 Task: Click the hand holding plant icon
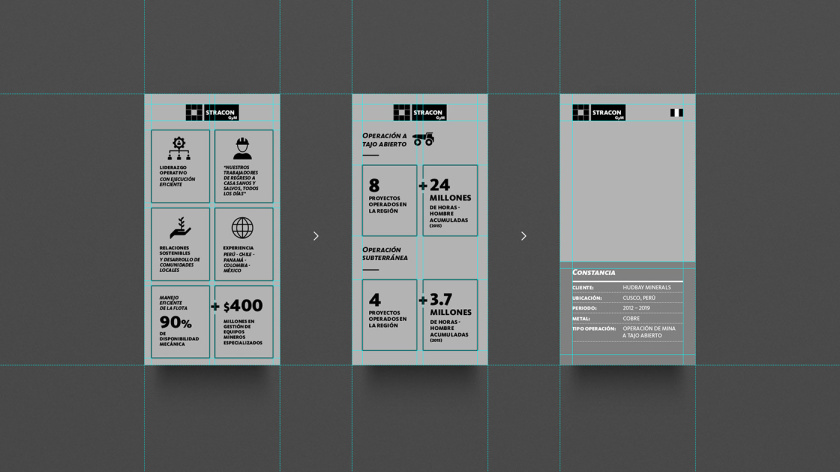[180, 227]
